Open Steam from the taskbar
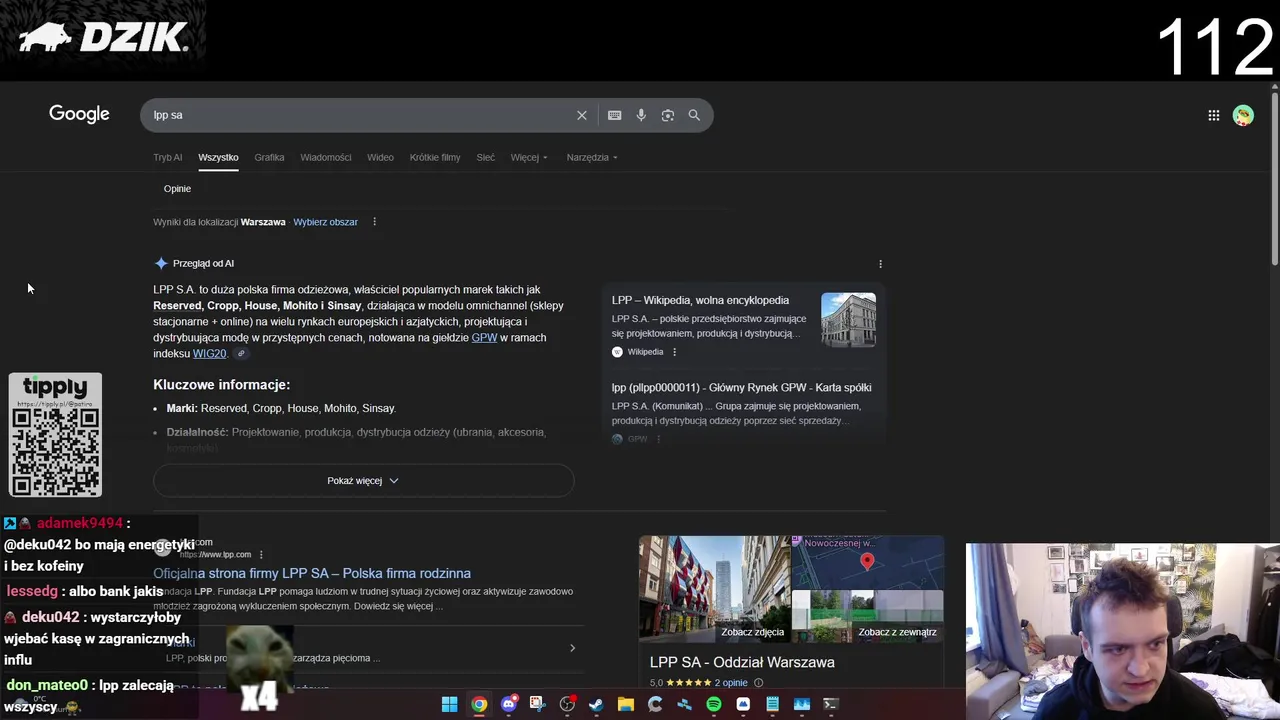The width and height of the screenshot is (1280, 720). pos(596,704)
